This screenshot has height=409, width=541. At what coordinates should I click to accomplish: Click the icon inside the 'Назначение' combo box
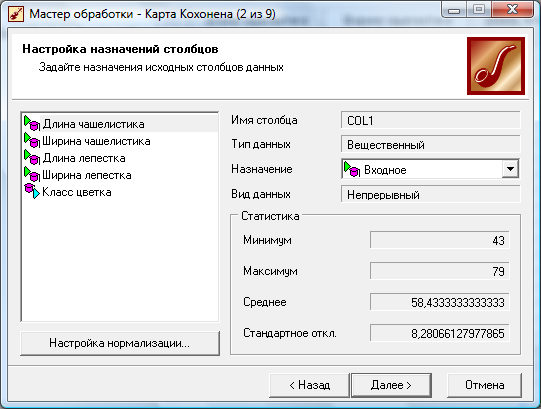click(352, 169)
